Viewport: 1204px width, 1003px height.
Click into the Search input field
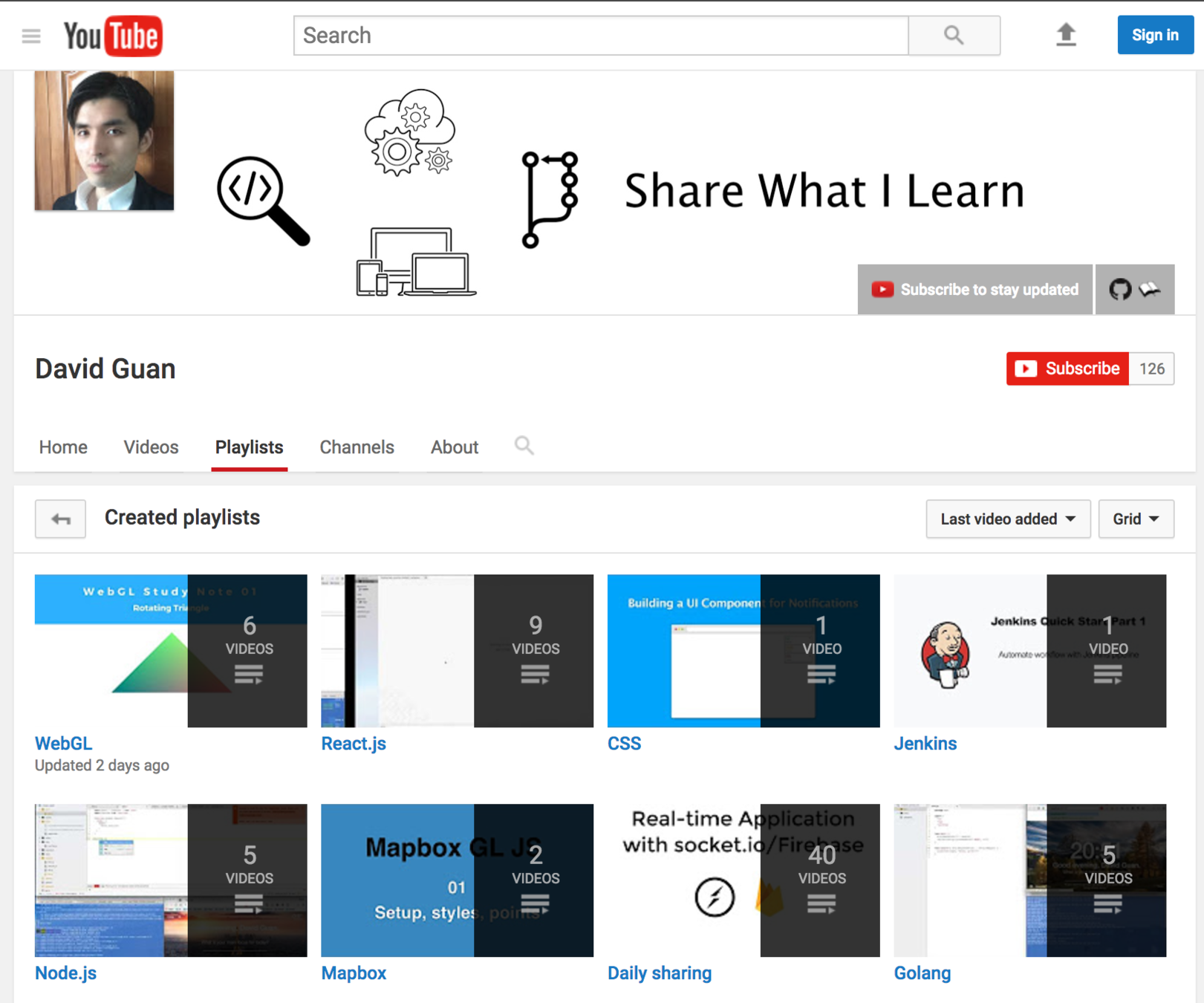click(601, 36)
